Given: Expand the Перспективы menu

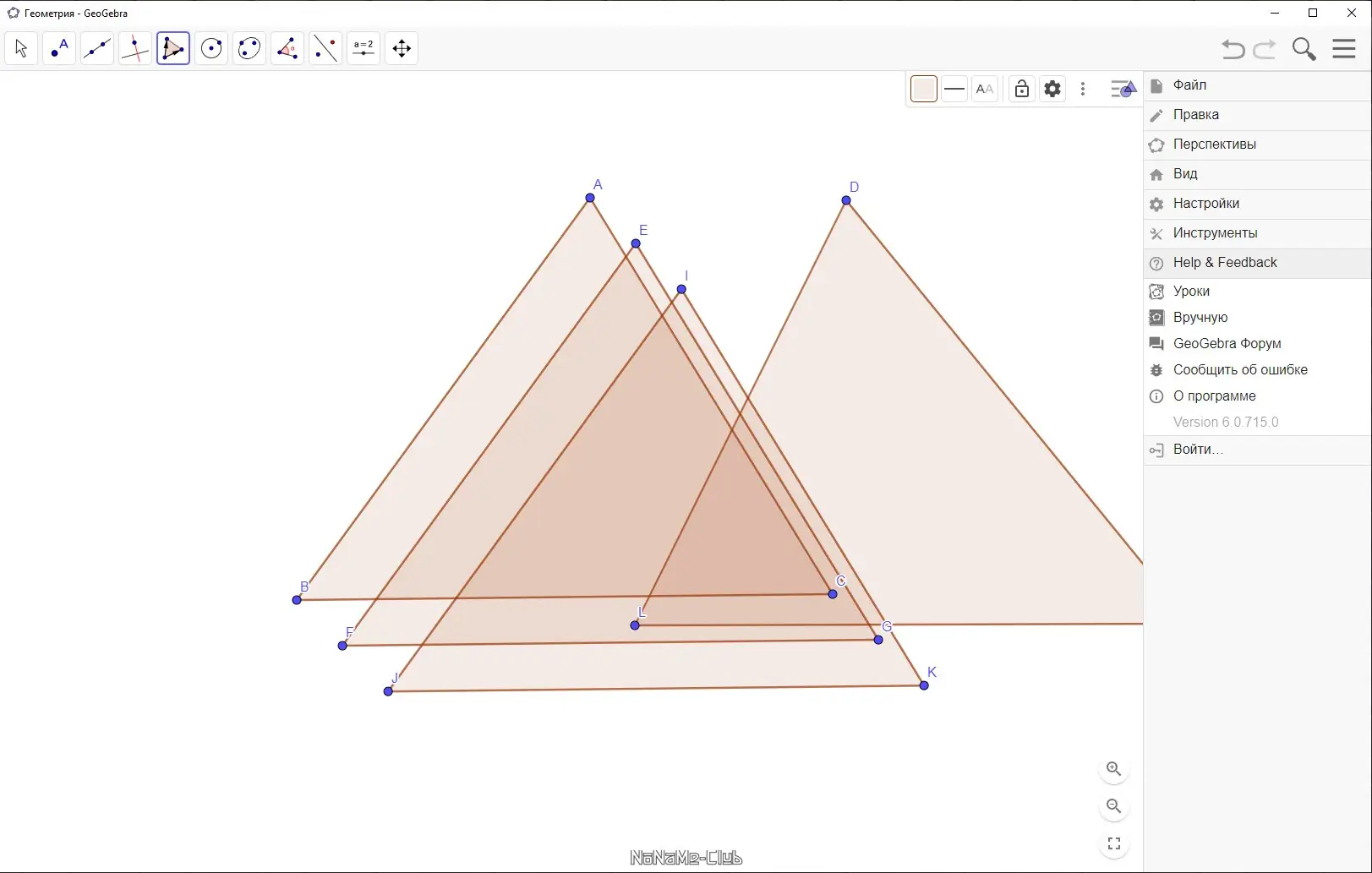Looking at the screenshot, I should (1258, 145).
